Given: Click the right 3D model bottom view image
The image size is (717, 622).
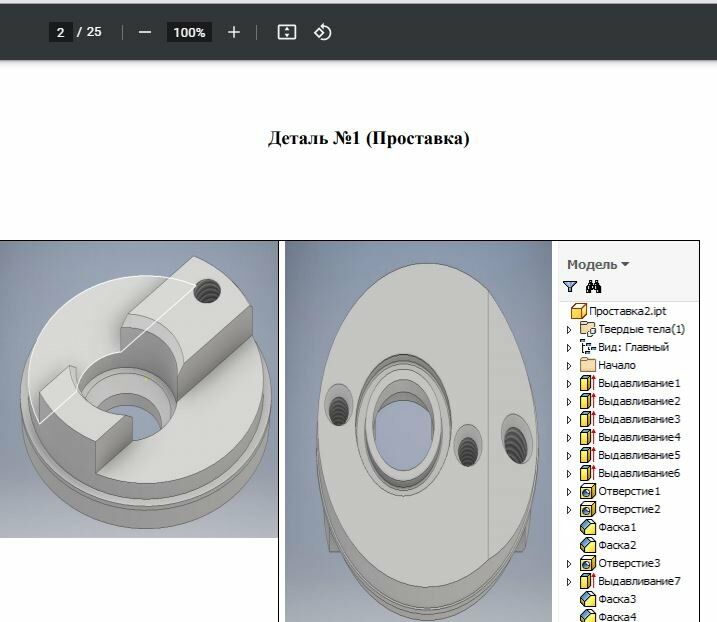Looking at the screenshot, I should (x=418, y=431).
